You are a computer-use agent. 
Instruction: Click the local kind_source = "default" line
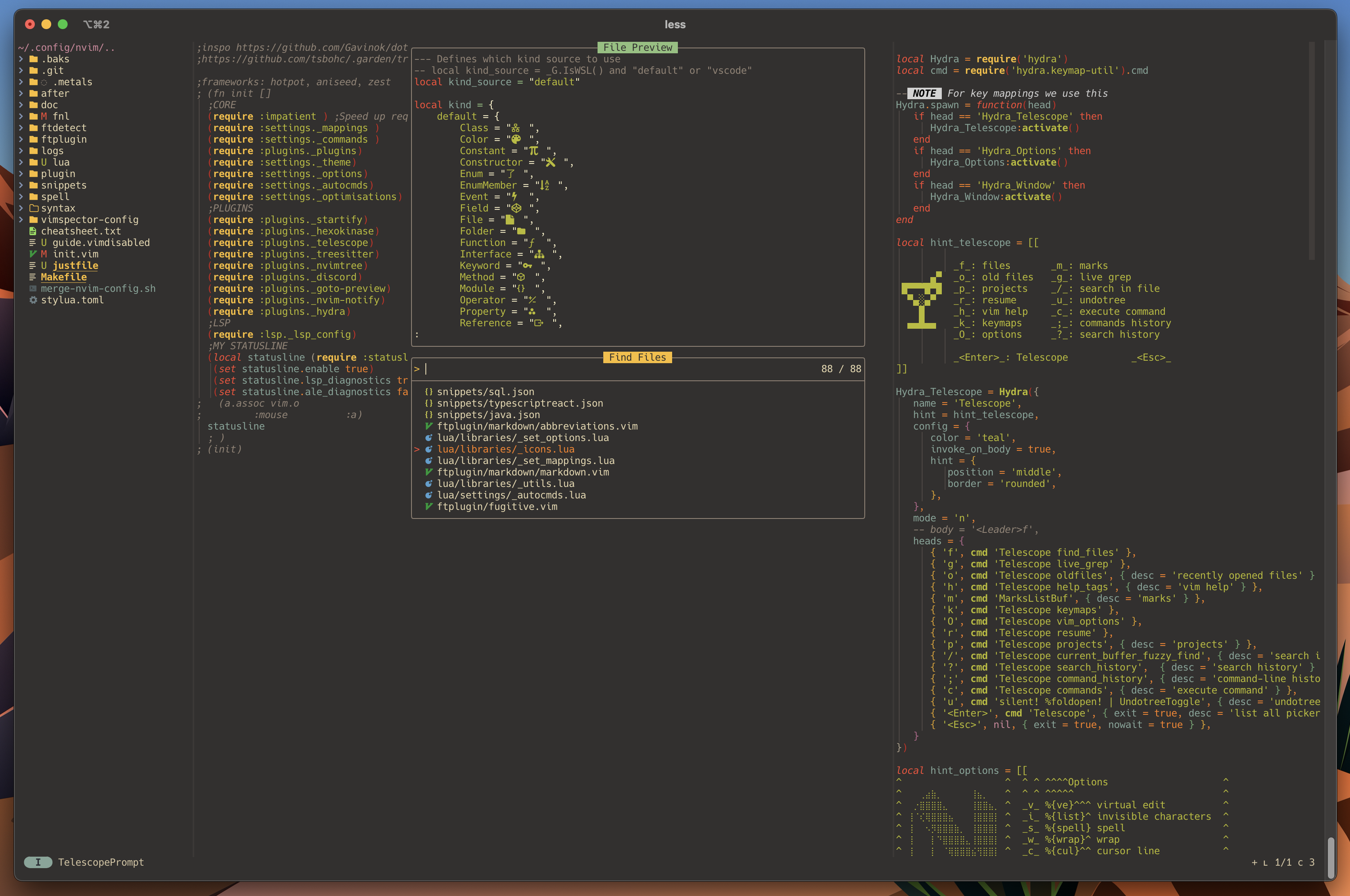[497, 82]
